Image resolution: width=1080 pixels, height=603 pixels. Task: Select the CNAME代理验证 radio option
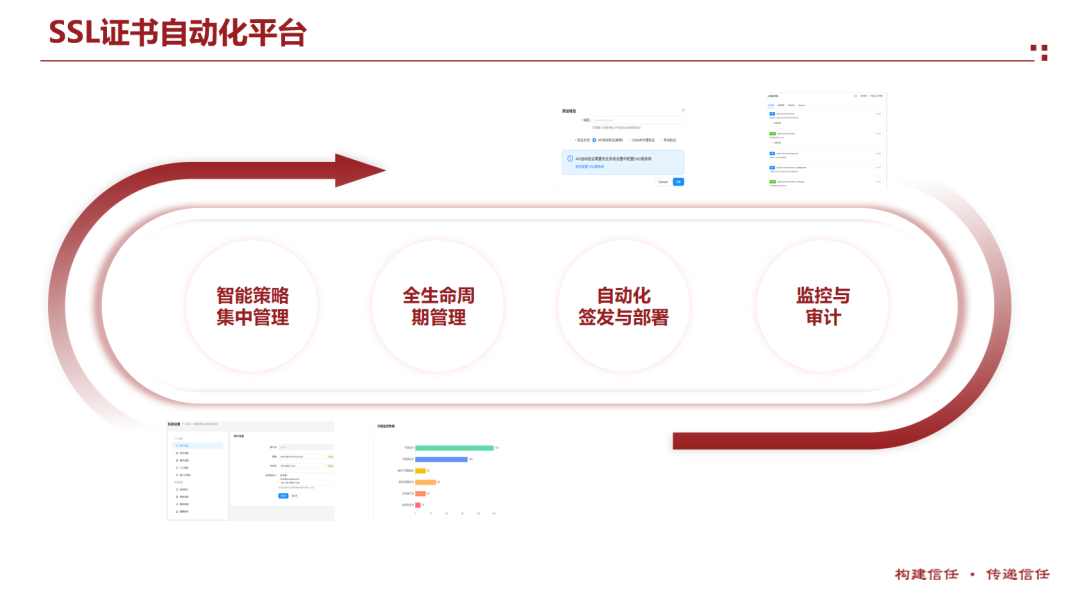pyautogui.click(x=628, y=140)
